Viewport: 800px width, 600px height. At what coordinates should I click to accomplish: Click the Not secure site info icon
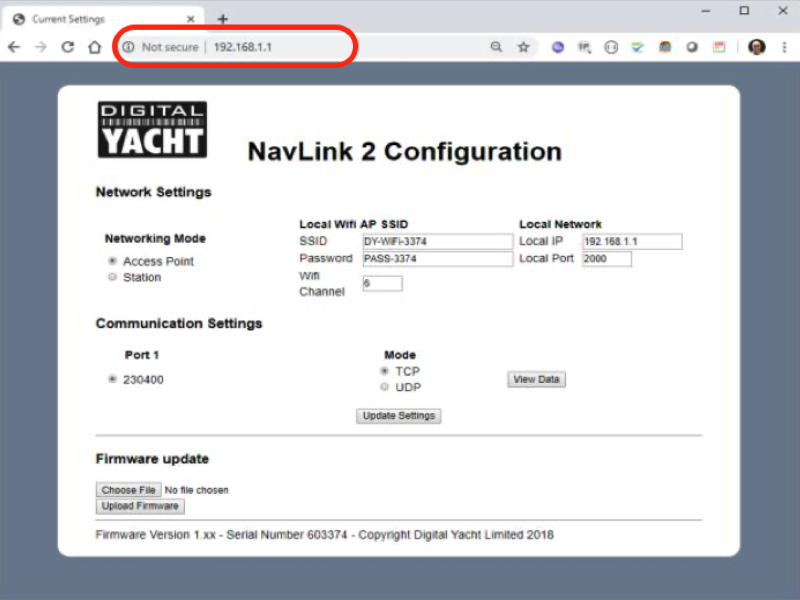point(129,47)
